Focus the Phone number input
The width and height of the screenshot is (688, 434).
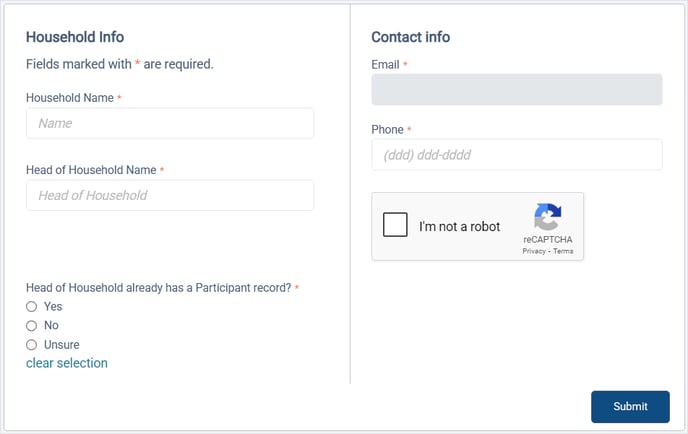[516, 155]
